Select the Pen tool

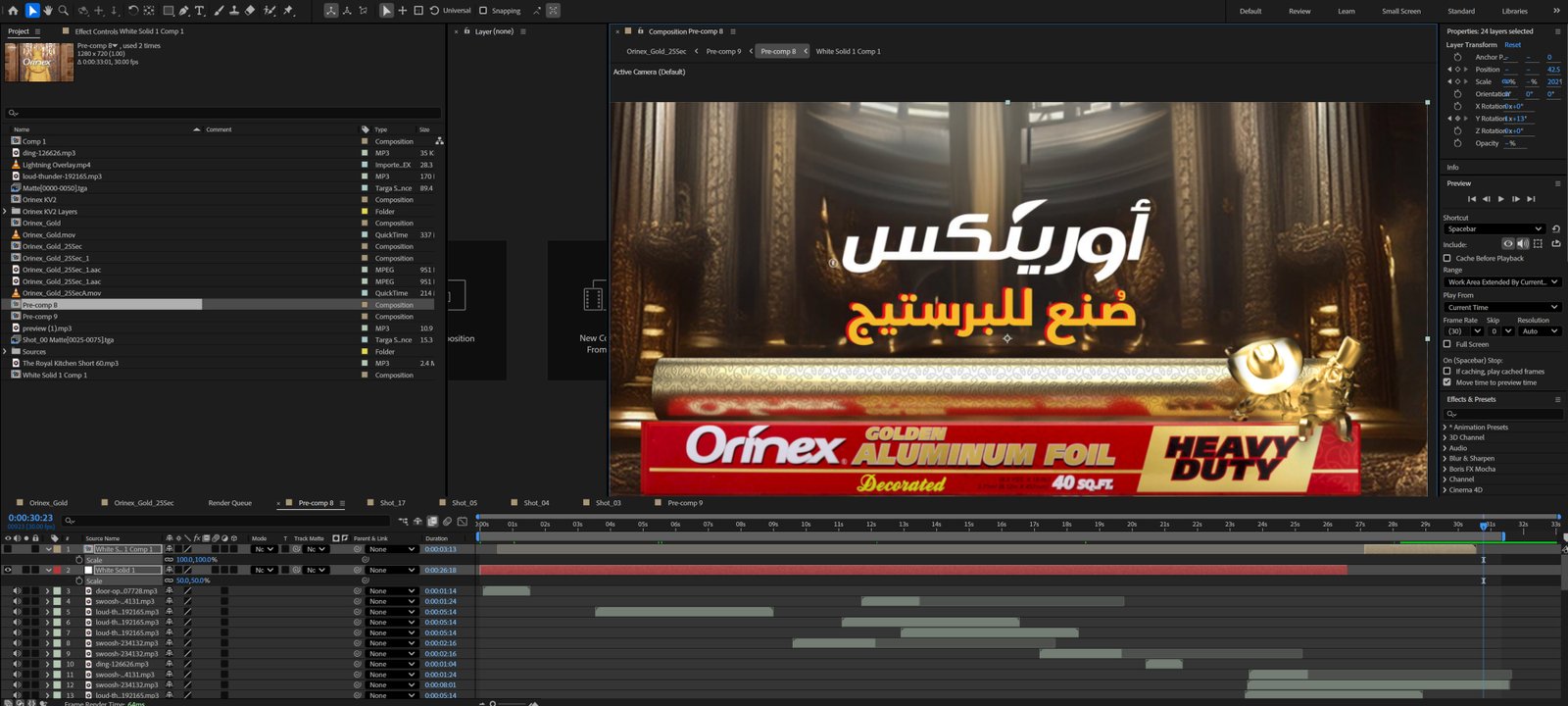coord(184,10)
